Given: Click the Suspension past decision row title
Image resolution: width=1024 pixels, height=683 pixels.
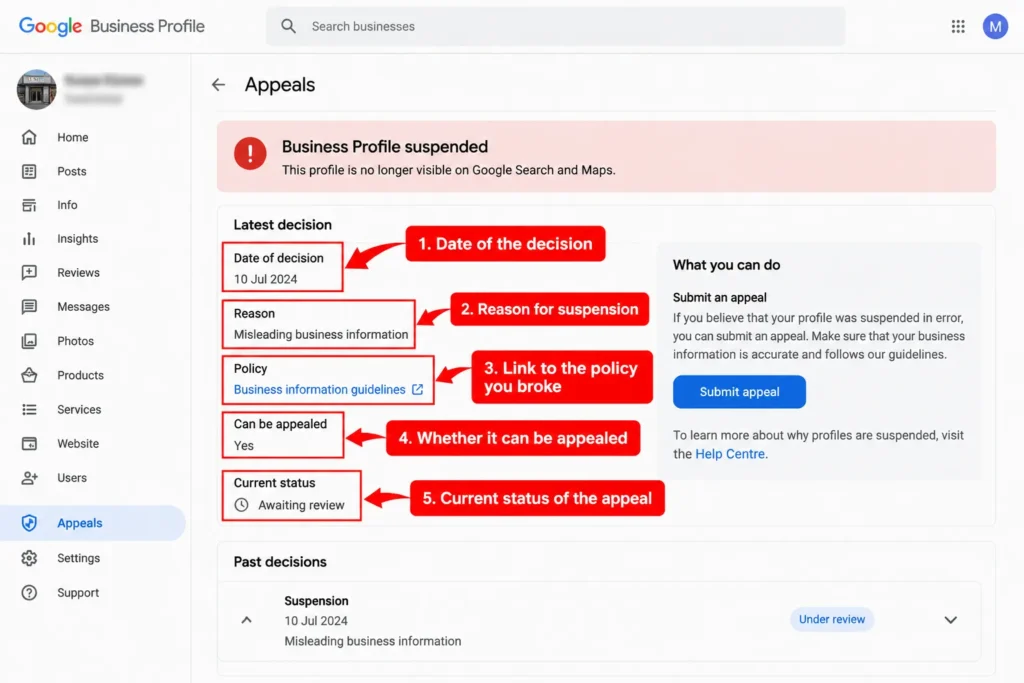Looking at the screenshot, I should [x=316, y=601].
